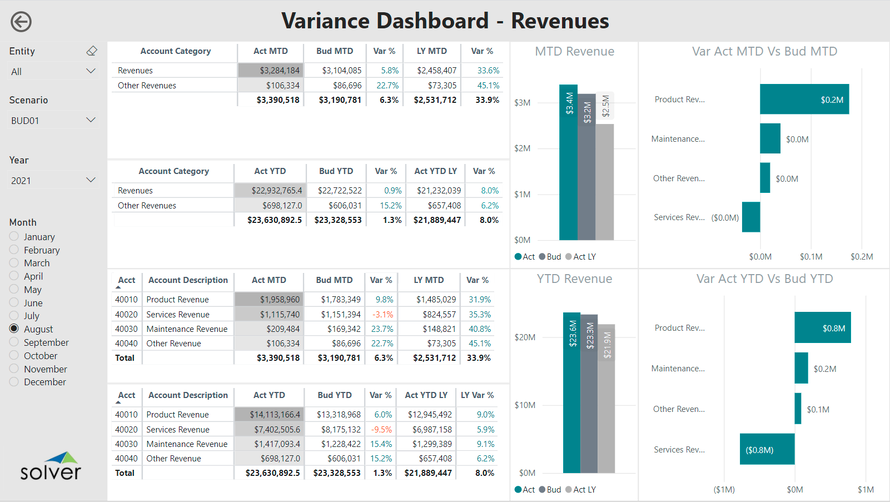Select the January month radio button
The image size is (890, 502).
15,237
